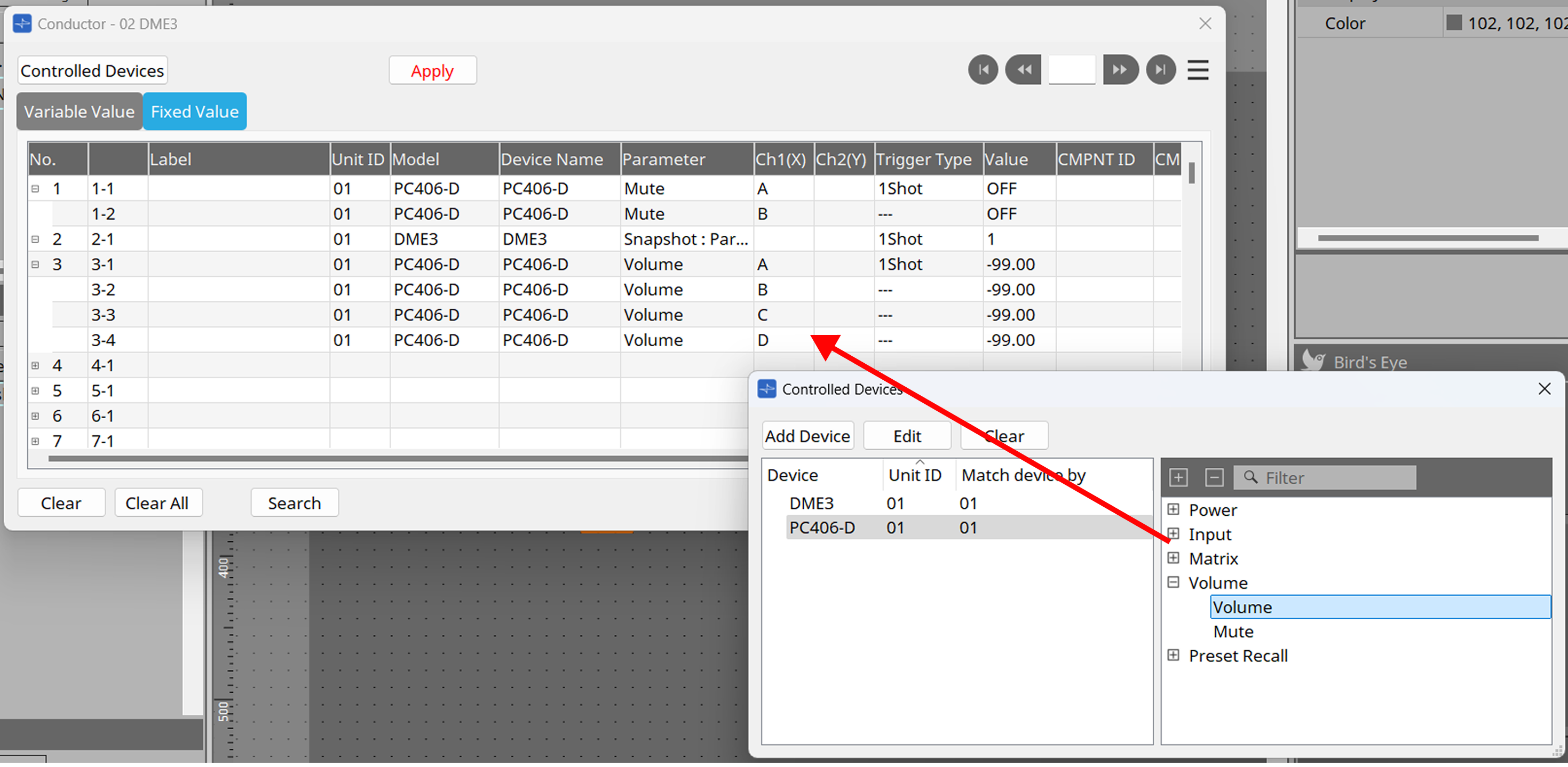Select the Fixed Value tab
Viewport: 1568px width, 767px height.
pos(194,111)
